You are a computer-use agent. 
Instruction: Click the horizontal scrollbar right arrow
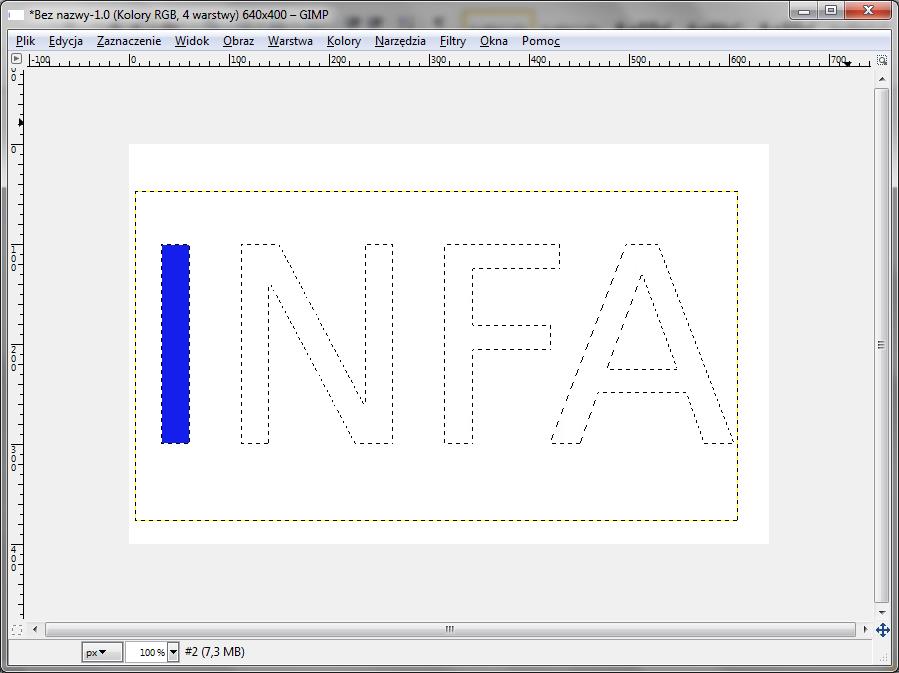coord(865,629)
